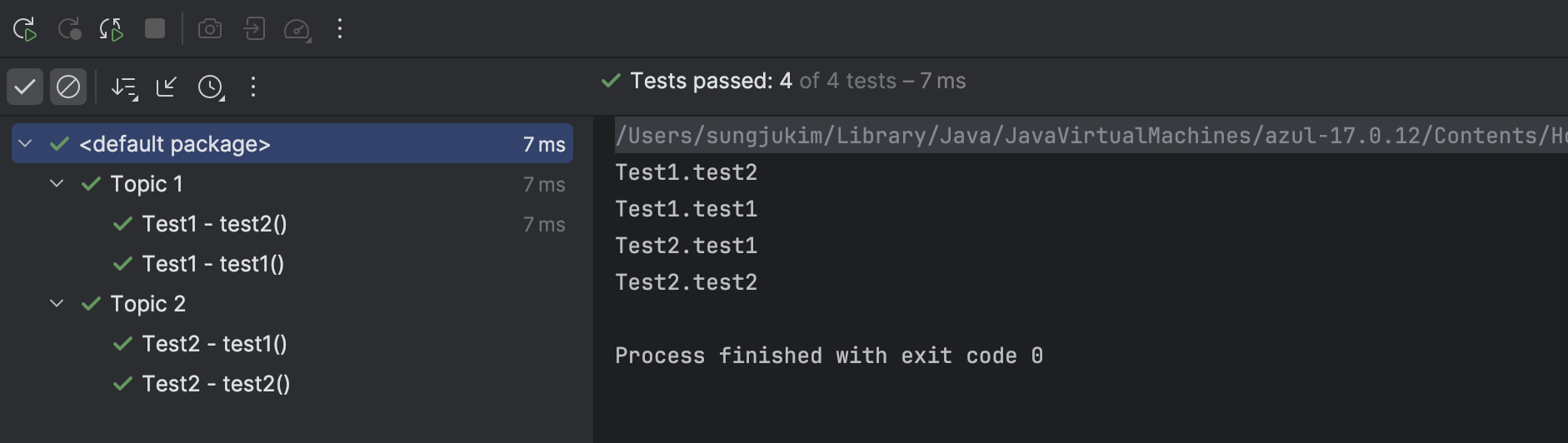Collapse the Topic 1 group

pyautogui.click(x=57, y=184)
